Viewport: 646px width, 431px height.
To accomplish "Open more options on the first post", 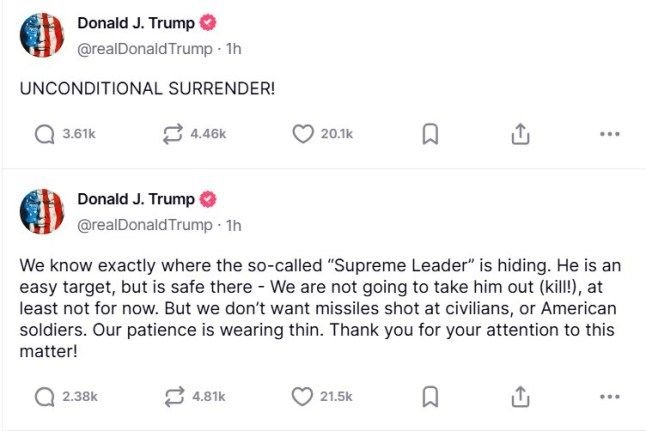I will coord(610,134).
